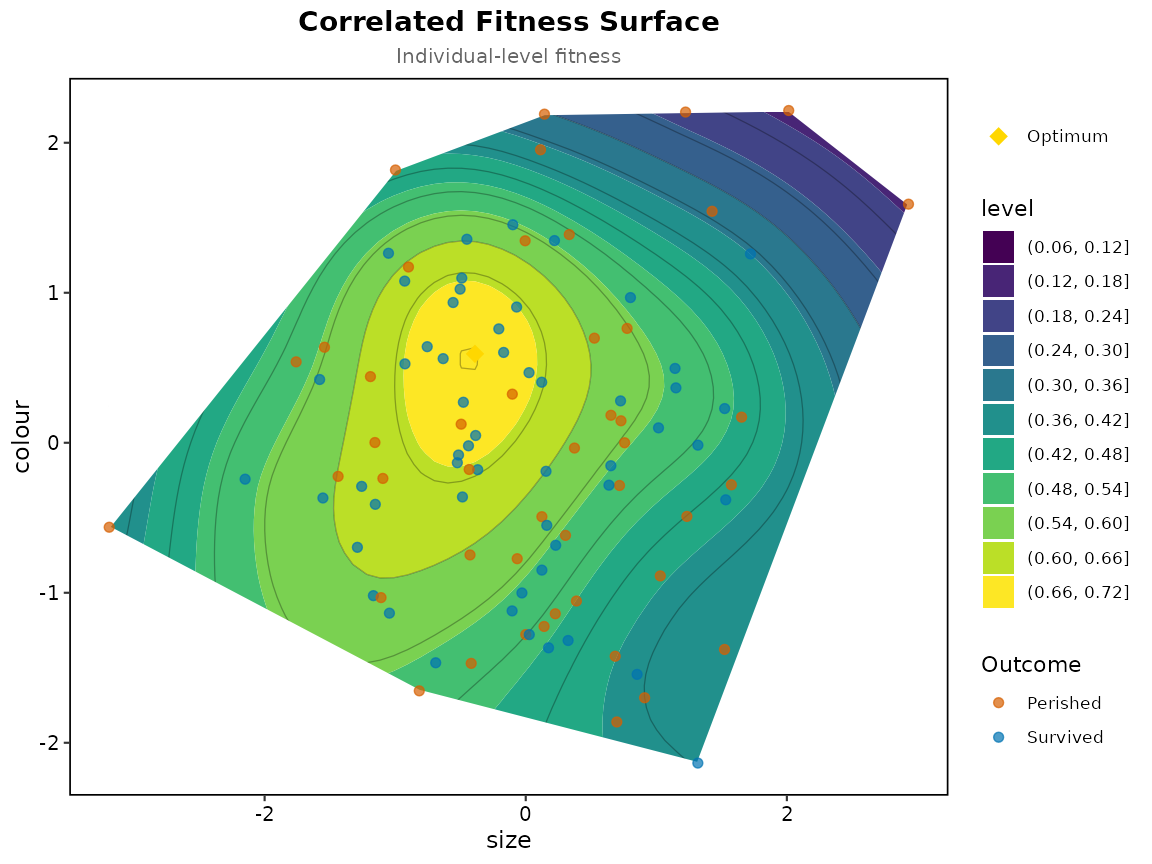Click the orange Perished legend dot
1152x864 pixels.
point(998,703)
